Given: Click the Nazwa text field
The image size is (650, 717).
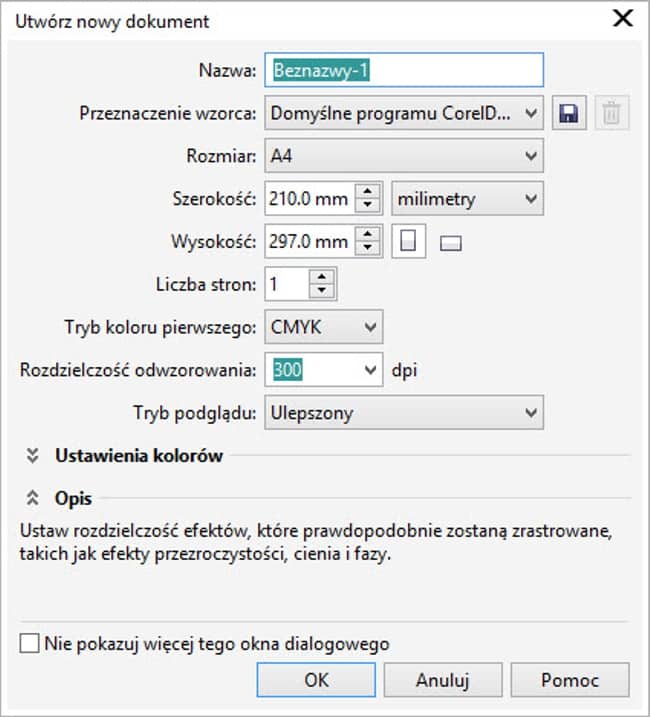Looking at the screenshot, I should pyautogui.click(x=404, y=71).
